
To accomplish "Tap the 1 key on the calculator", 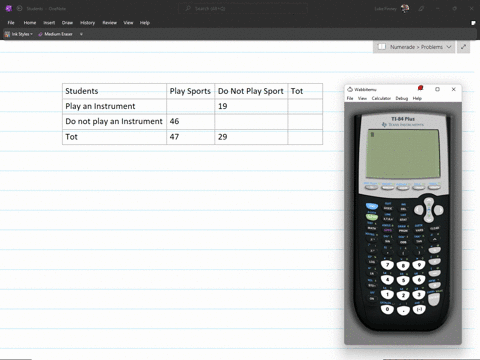I will [387, 295].
